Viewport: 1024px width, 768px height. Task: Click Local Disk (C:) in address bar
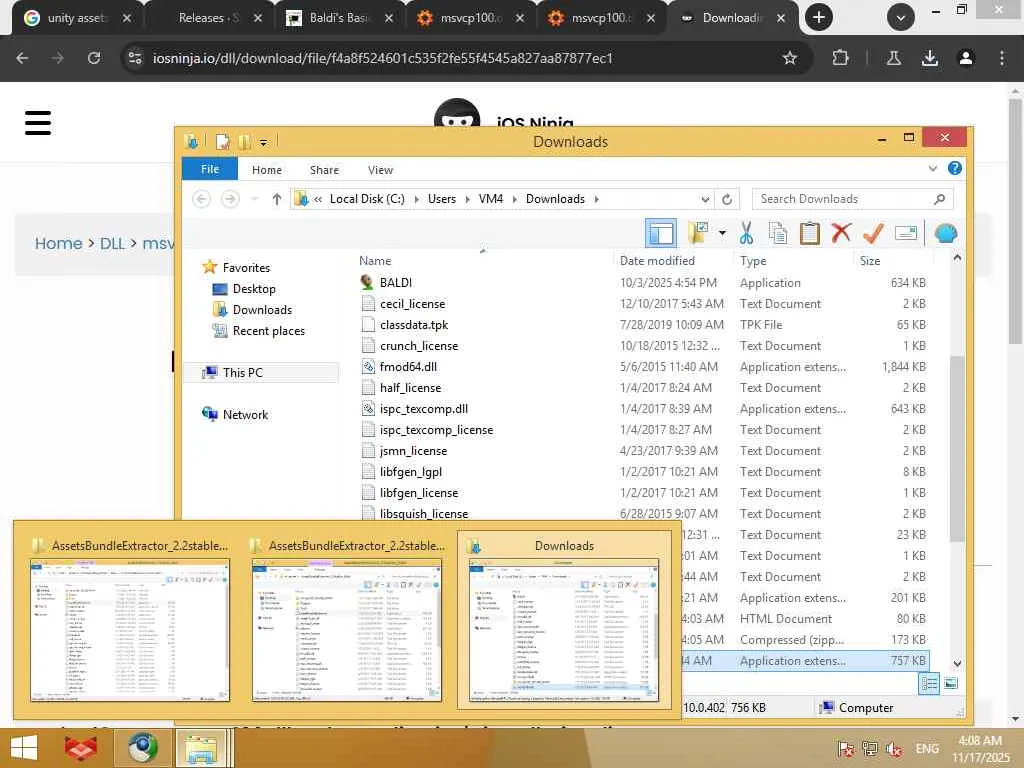367,199
